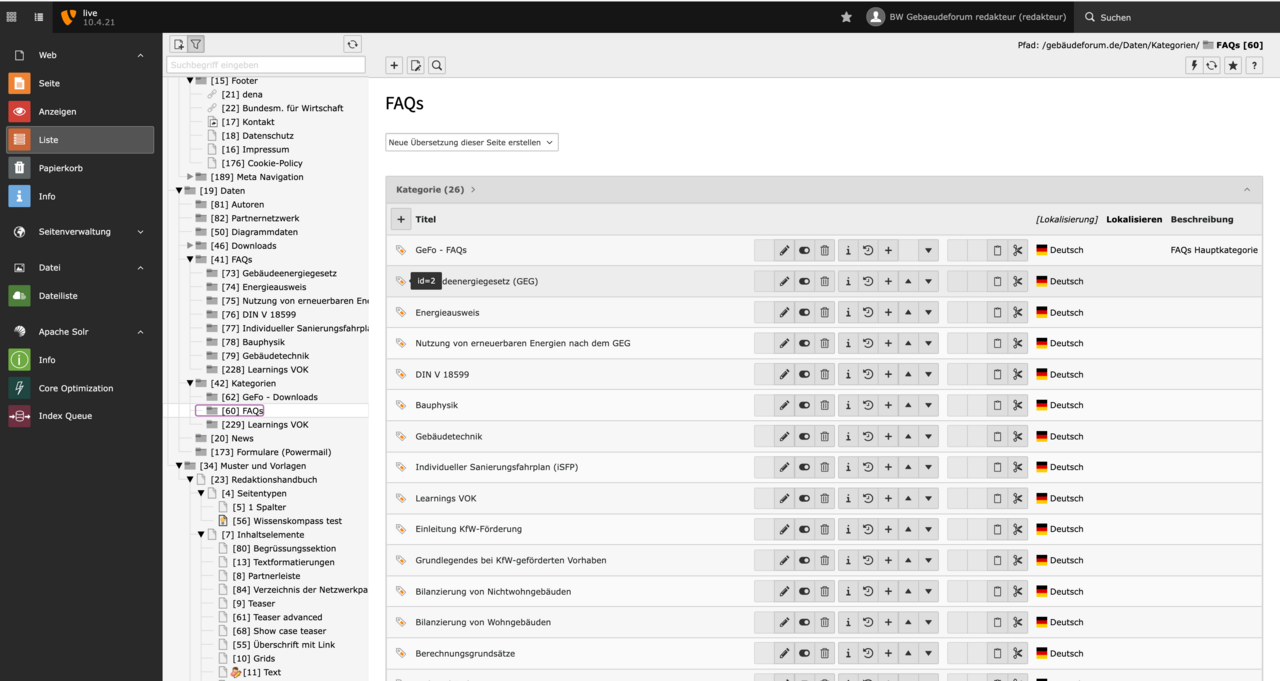Toggle the module menu list view icon
This screenshot has height=681, width=1280.
point(39,17)
